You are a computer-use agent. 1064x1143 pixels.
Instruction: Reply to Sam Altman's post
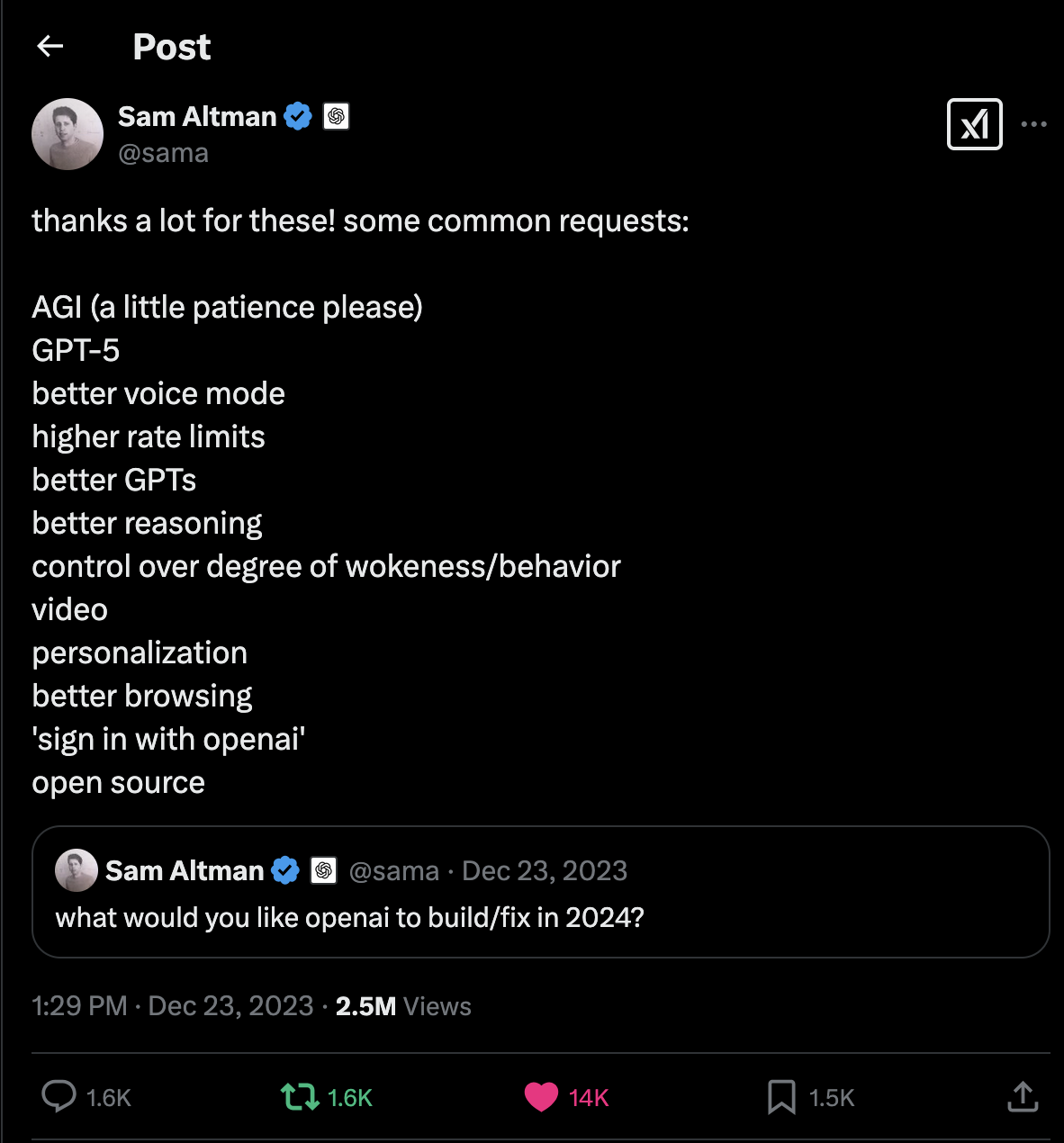(59, 1097)
